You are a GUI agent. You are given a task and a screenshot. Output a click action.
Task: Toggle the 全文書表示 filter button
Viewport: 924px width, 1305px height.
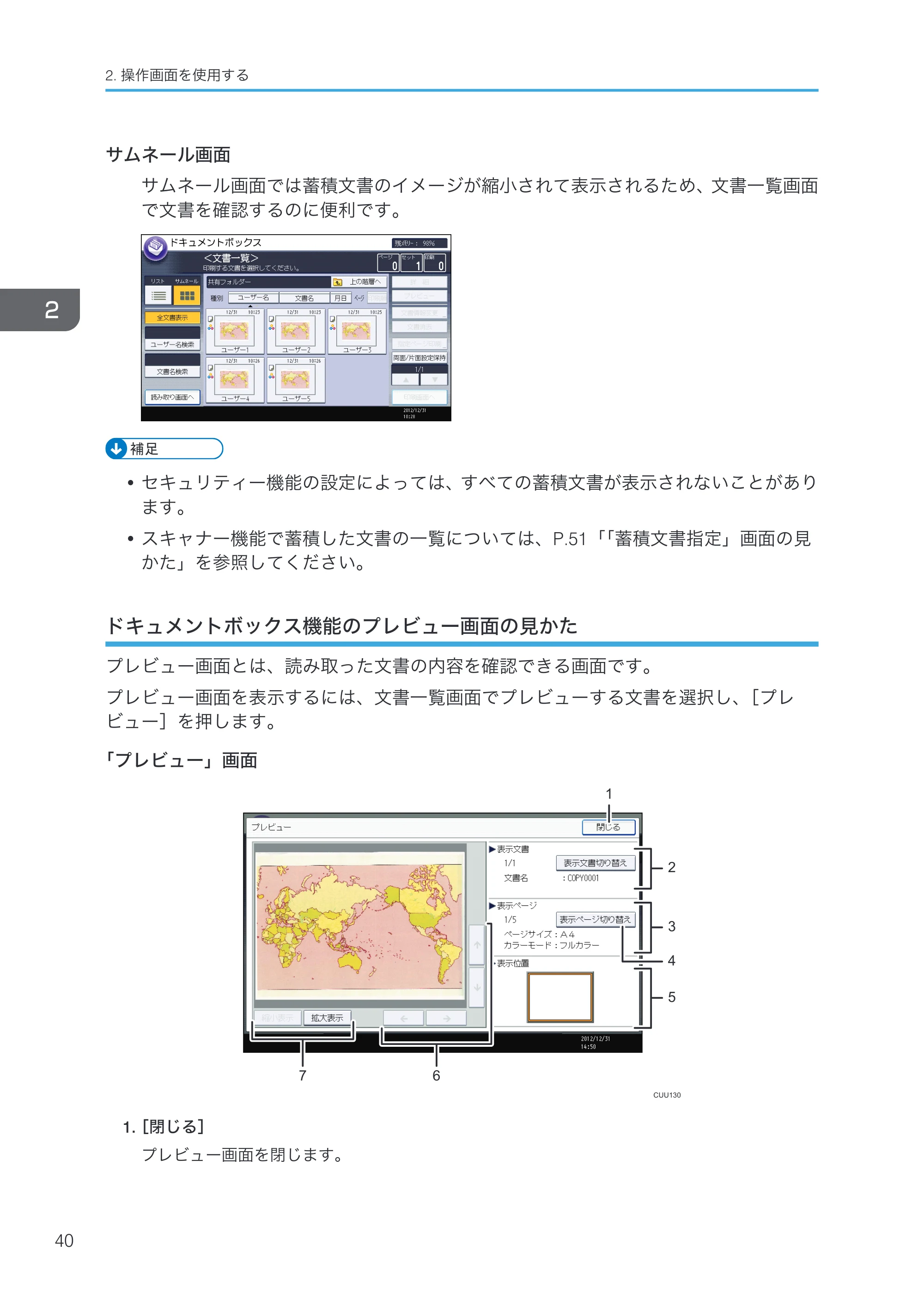click(x=172, y=317)
